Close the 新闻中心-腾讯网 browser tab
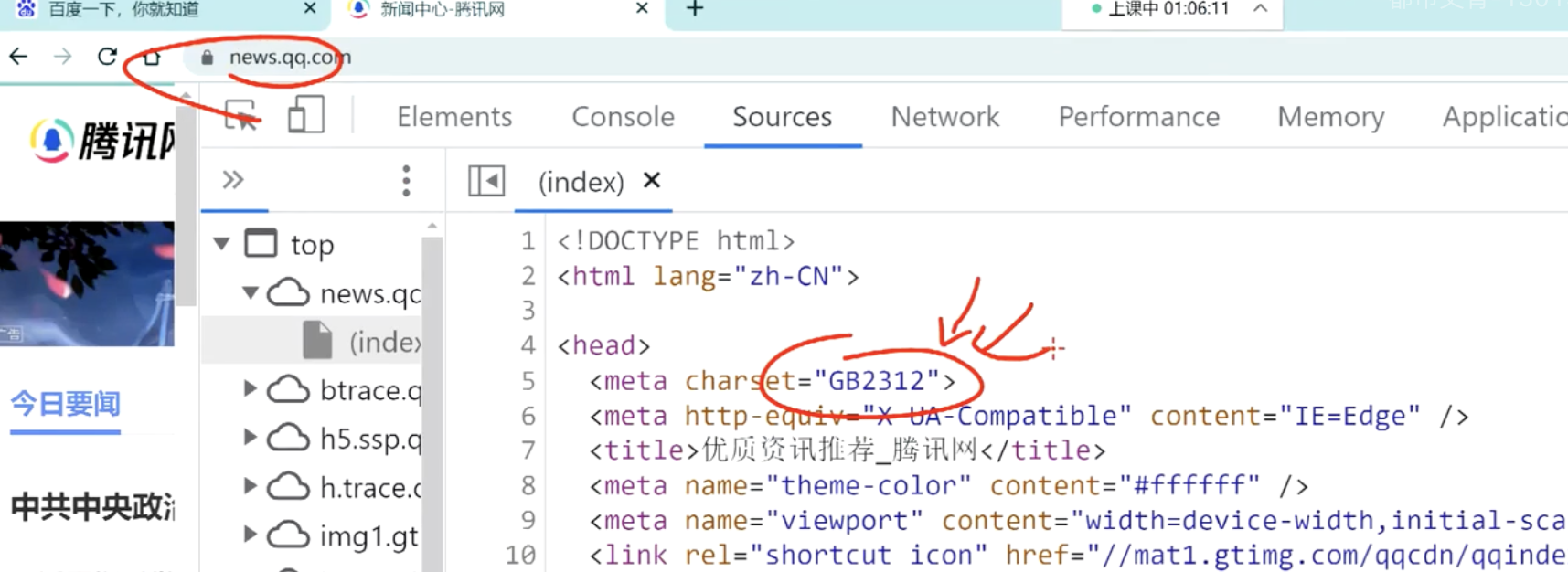 click(642, 8)
